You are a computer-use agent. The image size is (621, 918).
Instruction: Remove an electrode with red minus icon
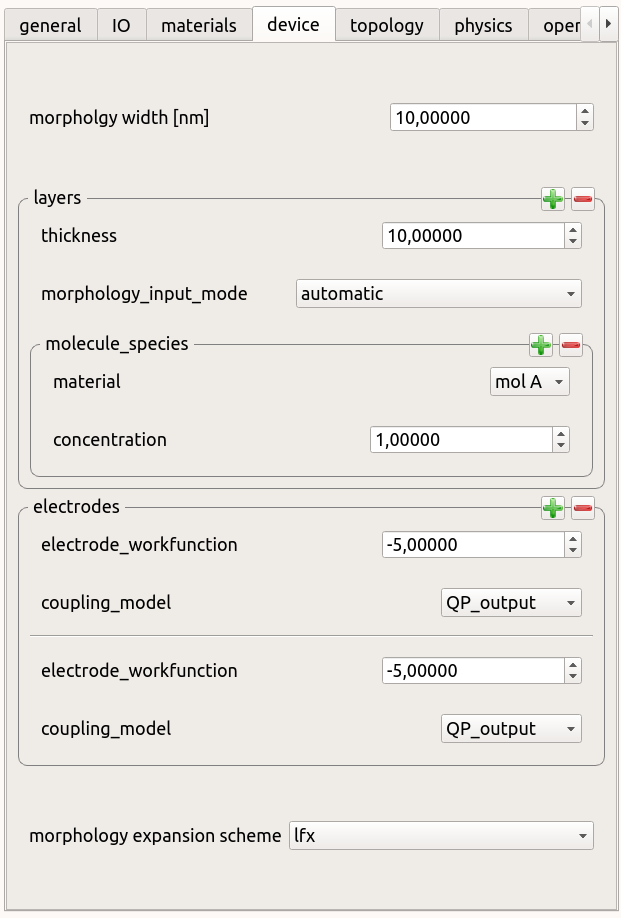point(583,508)
